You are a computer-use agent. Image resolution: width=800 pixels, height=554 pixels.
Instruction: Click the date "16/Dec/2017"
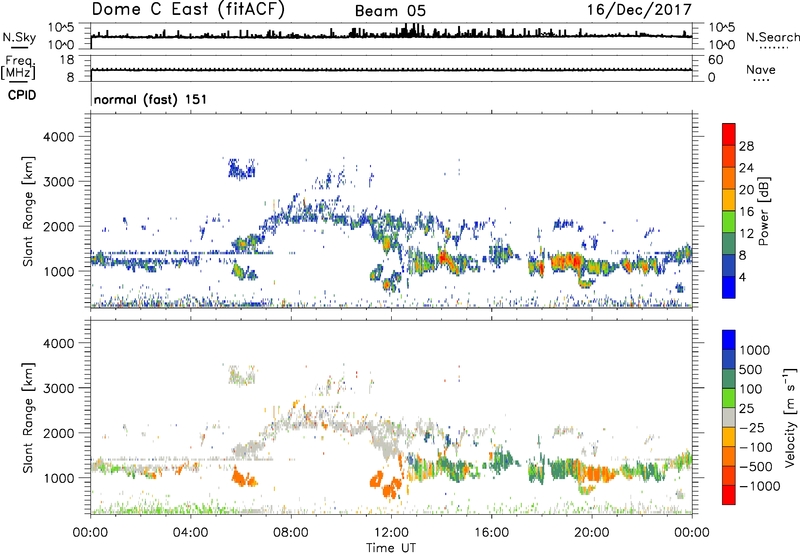(x=639, y=9)
